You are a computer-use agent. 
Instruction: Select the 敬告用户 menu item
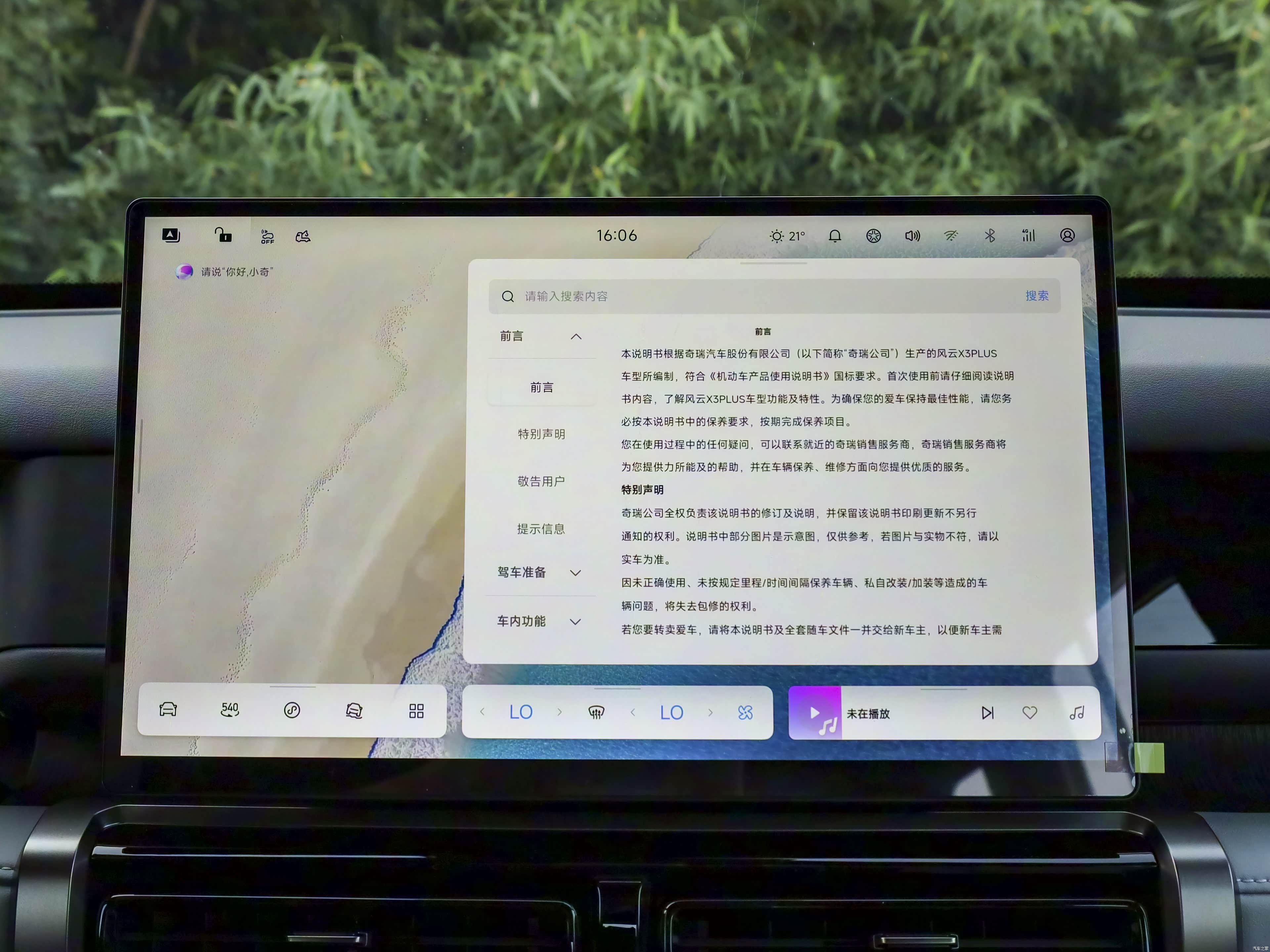[x=541, y=481]
